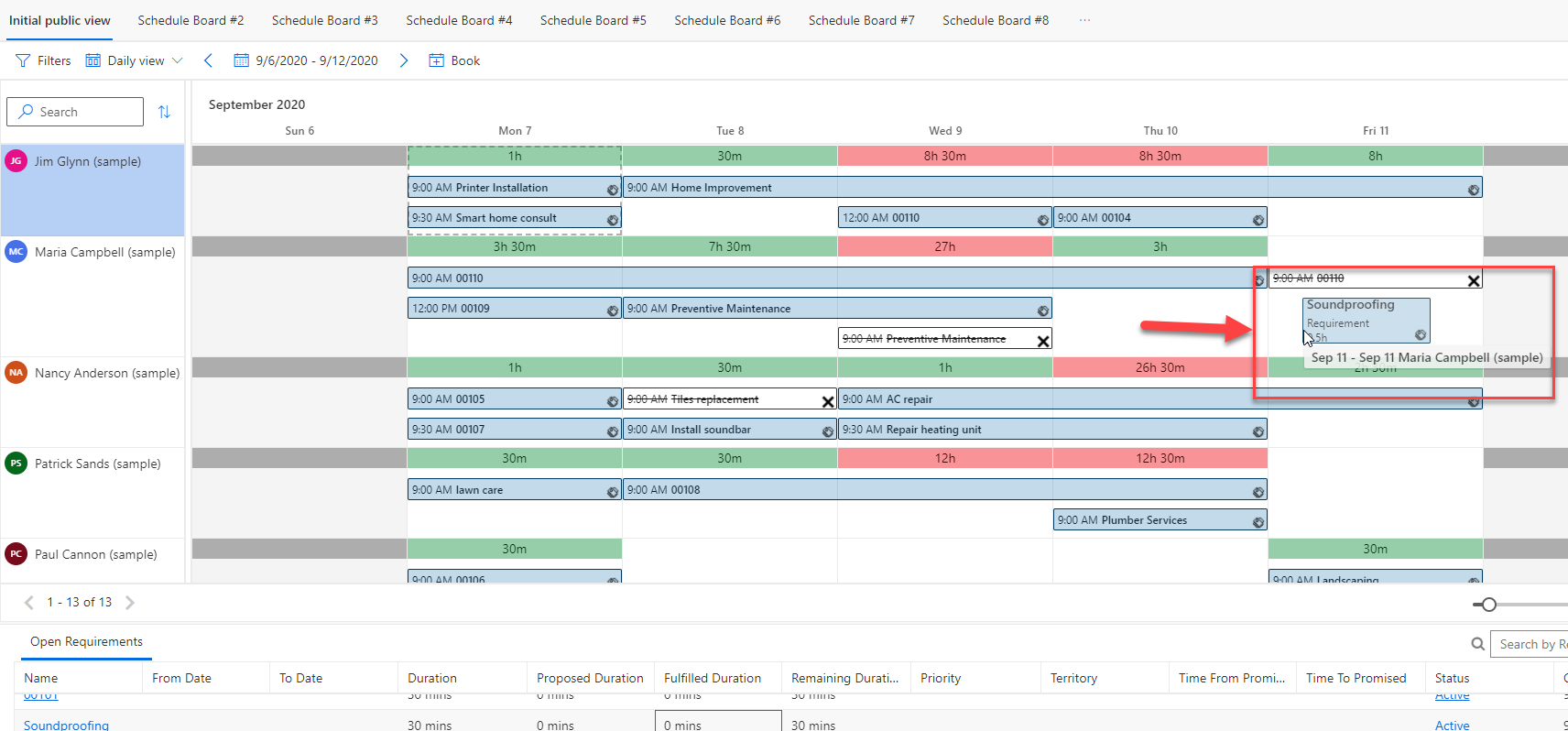Screen dimensions: 1568x731
Task: Open the Filters funnel icon
Action: point(23,60)
